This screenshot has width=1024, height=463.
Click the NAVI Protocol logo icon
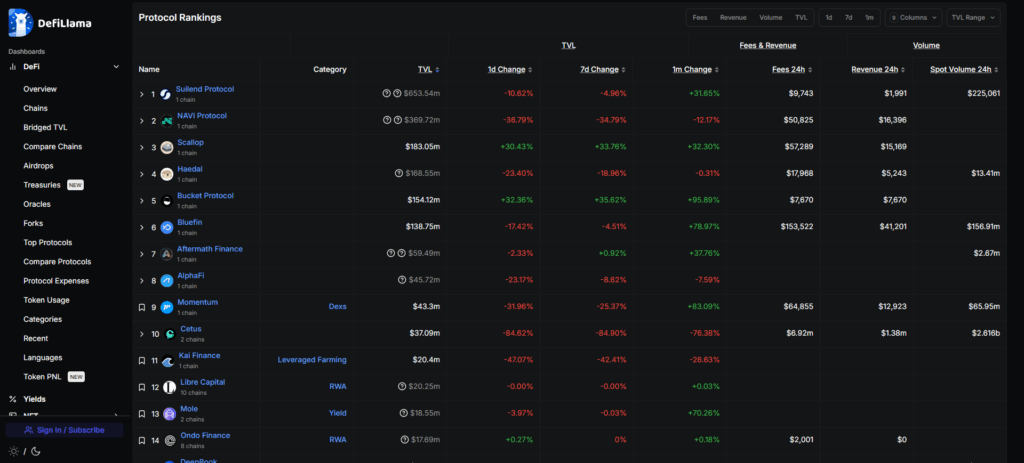click(167, 121)
